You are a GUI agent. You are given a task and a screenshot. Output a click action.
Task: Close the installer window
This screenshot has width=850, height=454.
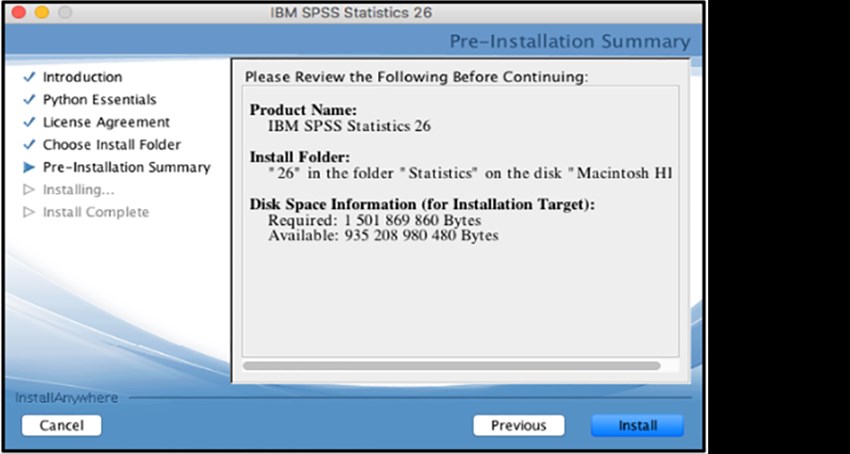tap(19, 12)
